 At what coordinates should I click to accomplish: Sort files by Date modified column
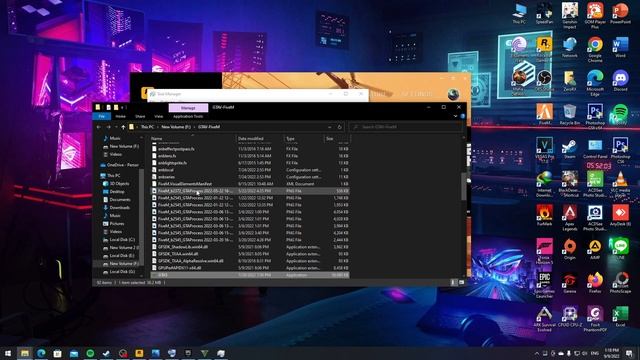point(260,139)
